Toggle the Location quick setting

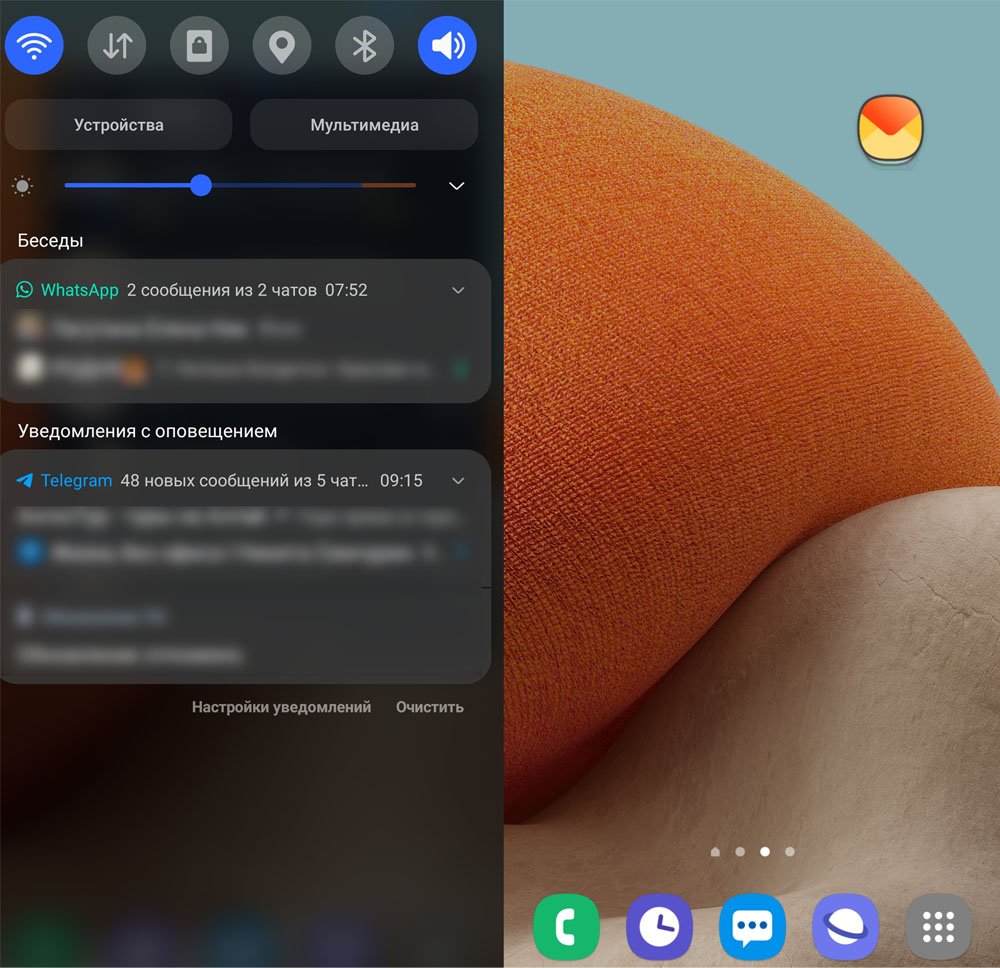282,45
